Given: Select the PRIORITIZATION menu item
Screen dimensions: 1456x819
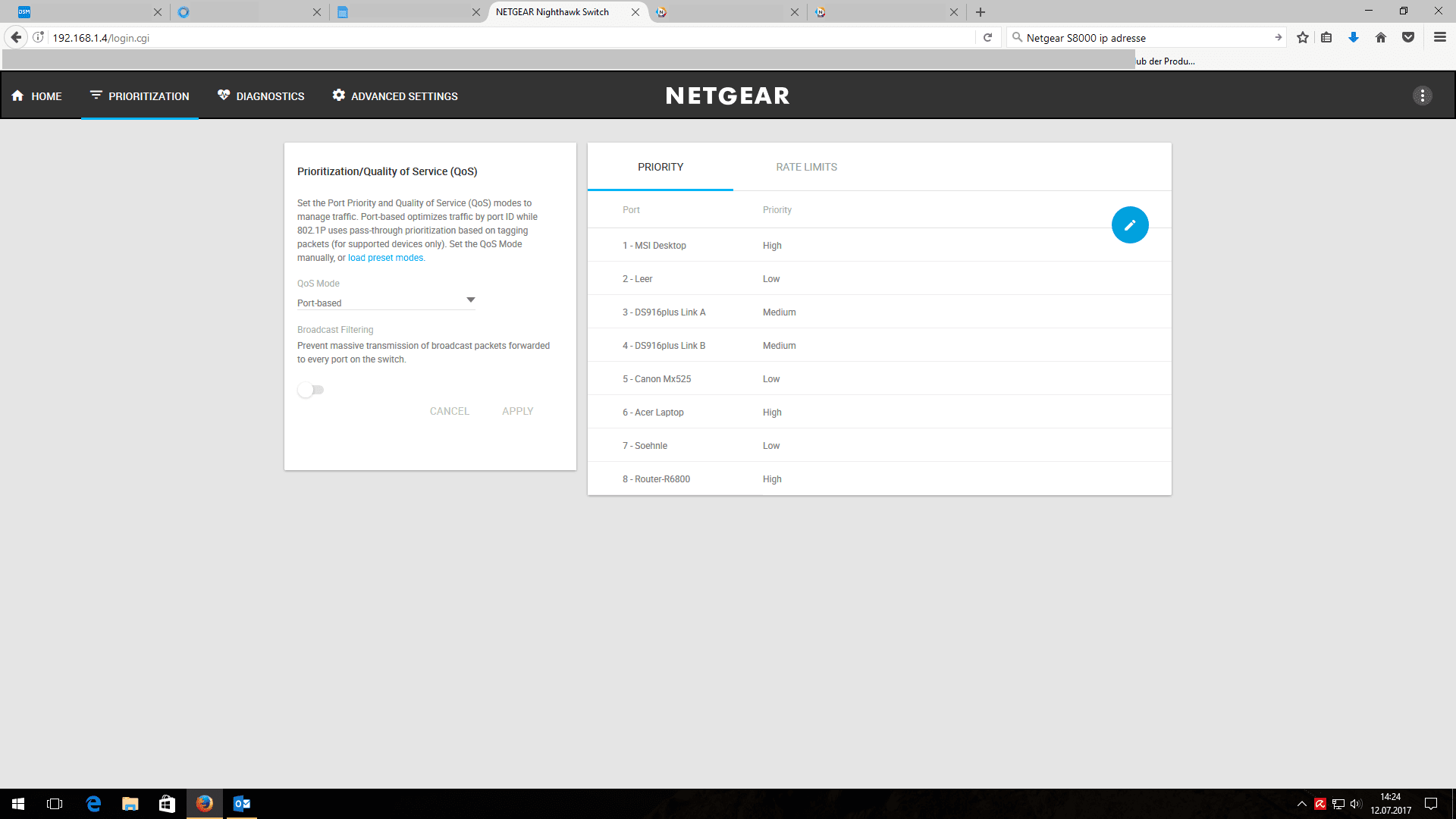Looking at the screenshot, I should 140,96.
